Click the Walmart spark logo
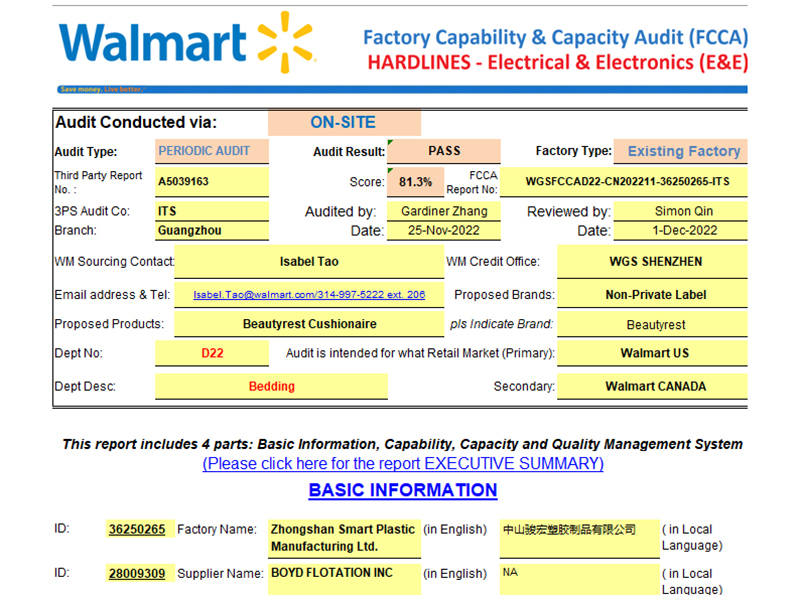Viewport: 800px width, 600px height. [x=285, y=43]
